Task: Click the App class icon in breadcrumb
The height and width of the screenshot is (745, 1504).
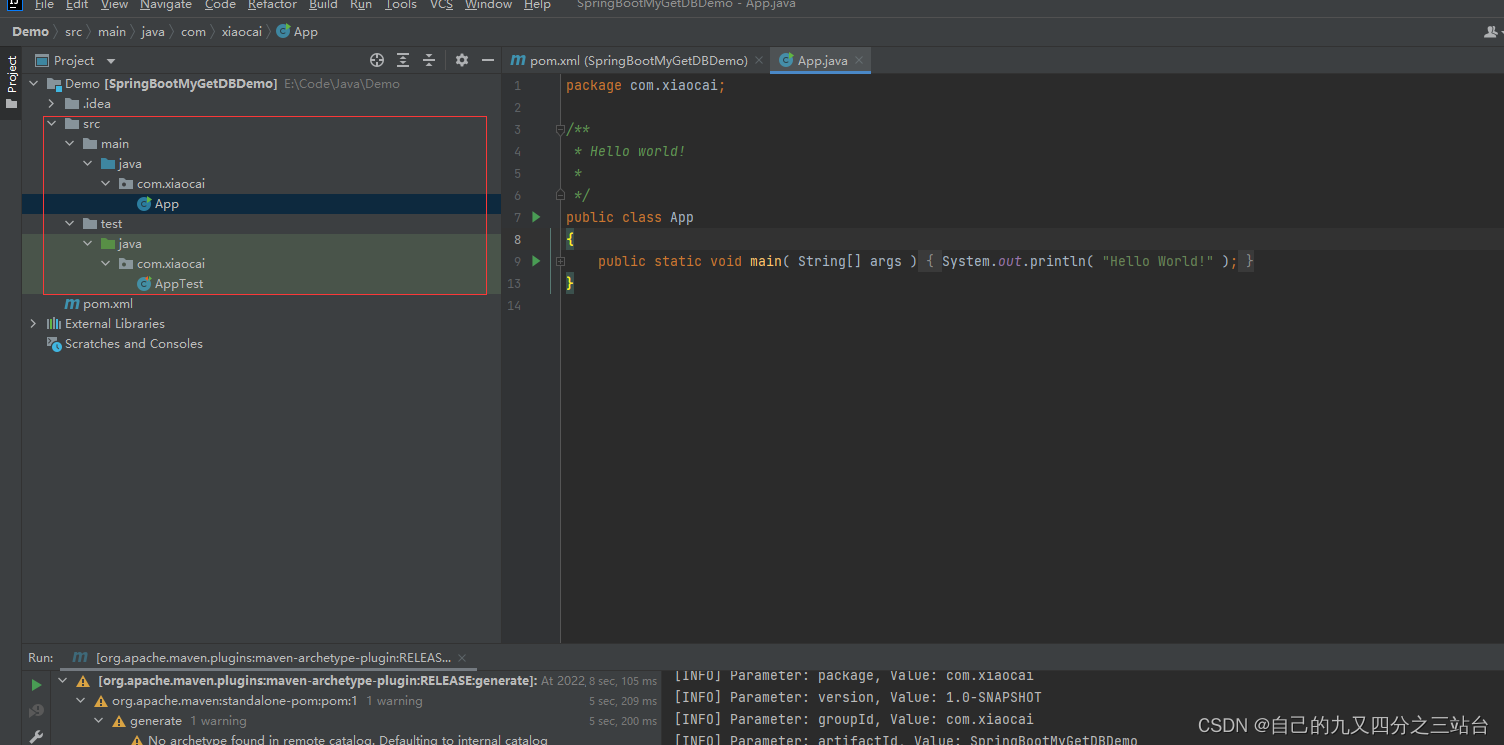Action: [x=283, y=31]
